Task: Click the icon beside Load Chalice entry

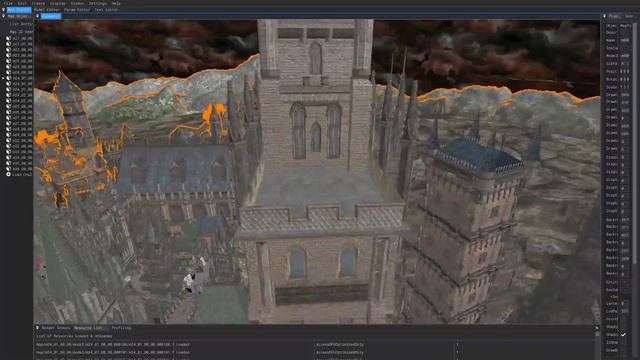Action: tap(8, 174)
